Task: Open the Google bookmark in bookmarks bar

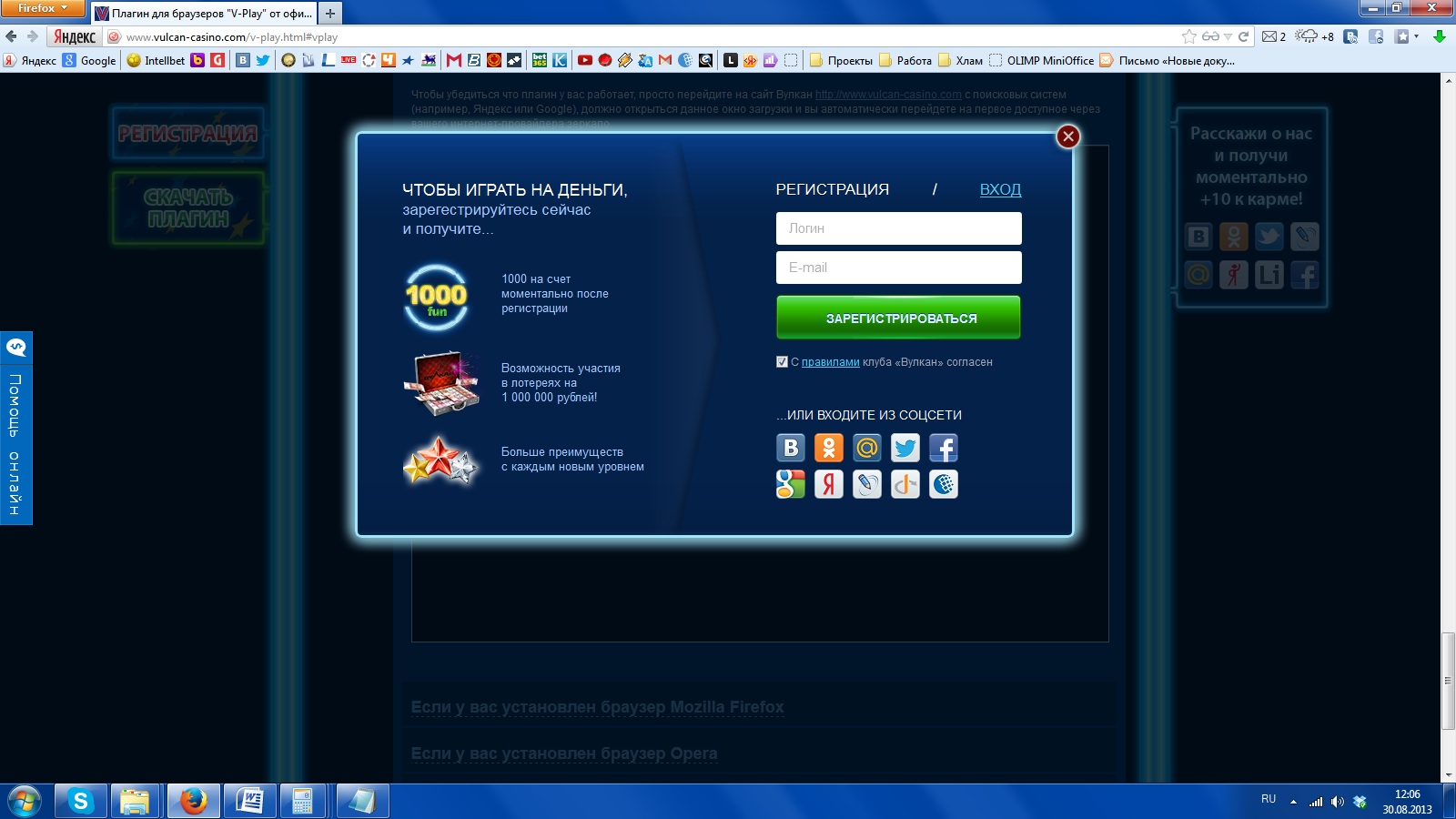Action: pyautogui.click(x=89, y=60)
